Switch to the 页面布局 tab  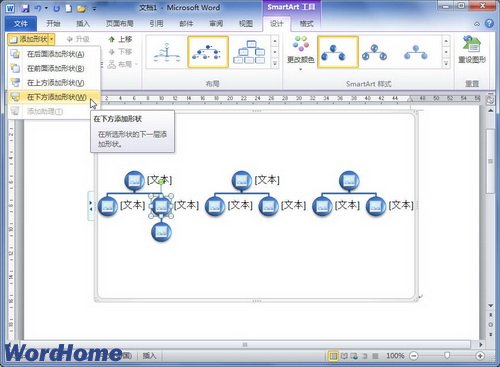(120, 23)
